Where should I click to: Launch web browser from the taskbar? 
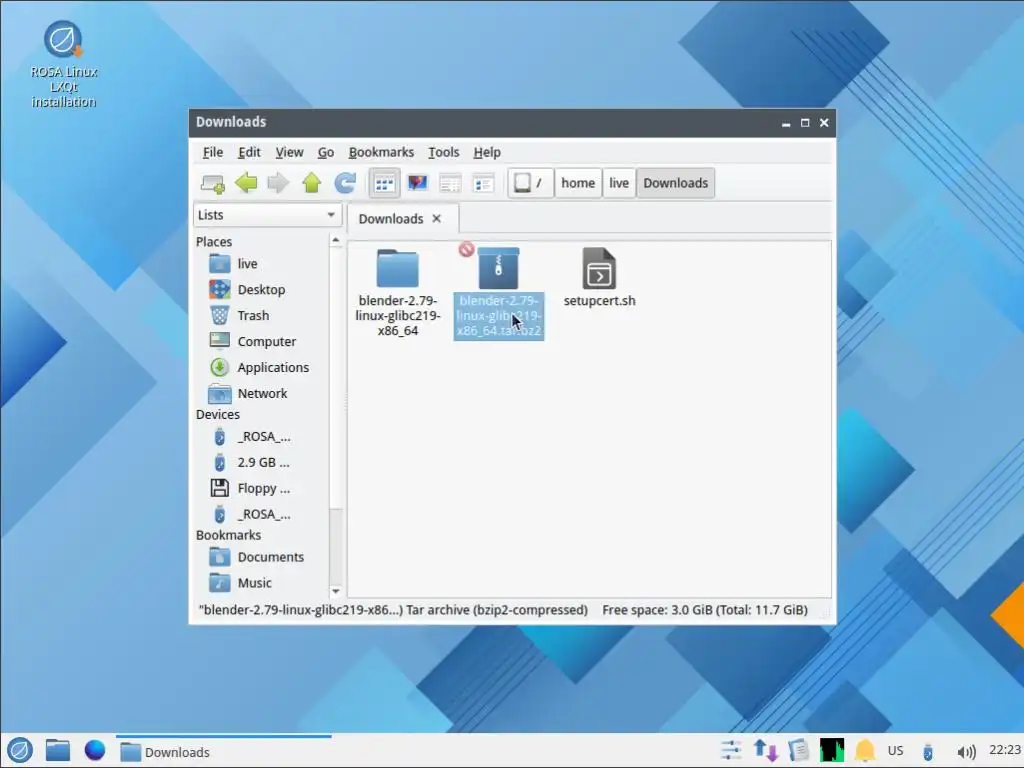coord(95,750)
